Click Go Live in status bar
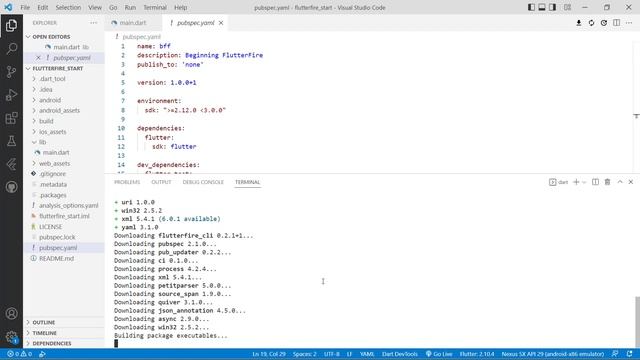 point(439,354)
